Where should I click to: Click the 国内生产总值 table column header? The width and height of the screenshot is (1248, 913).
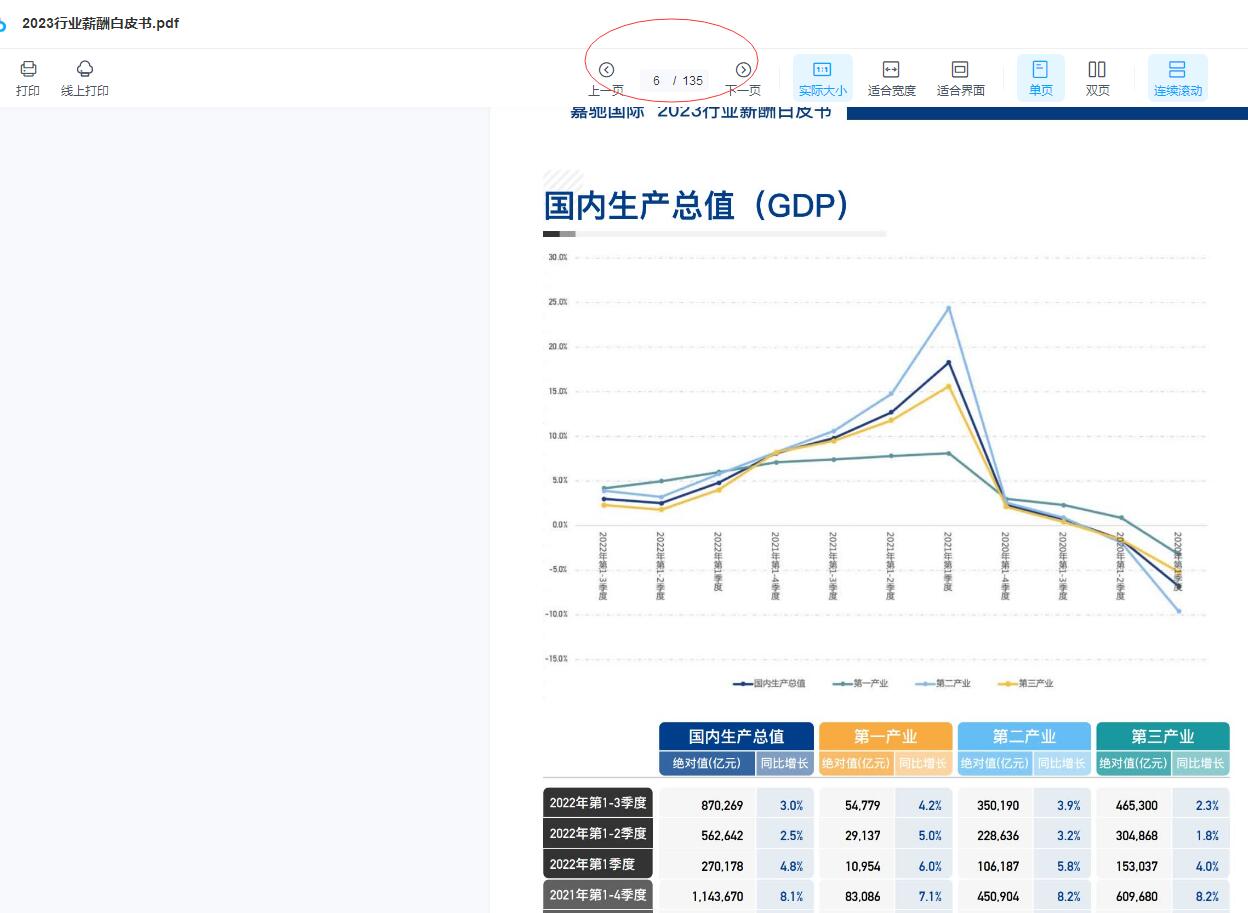736,736
